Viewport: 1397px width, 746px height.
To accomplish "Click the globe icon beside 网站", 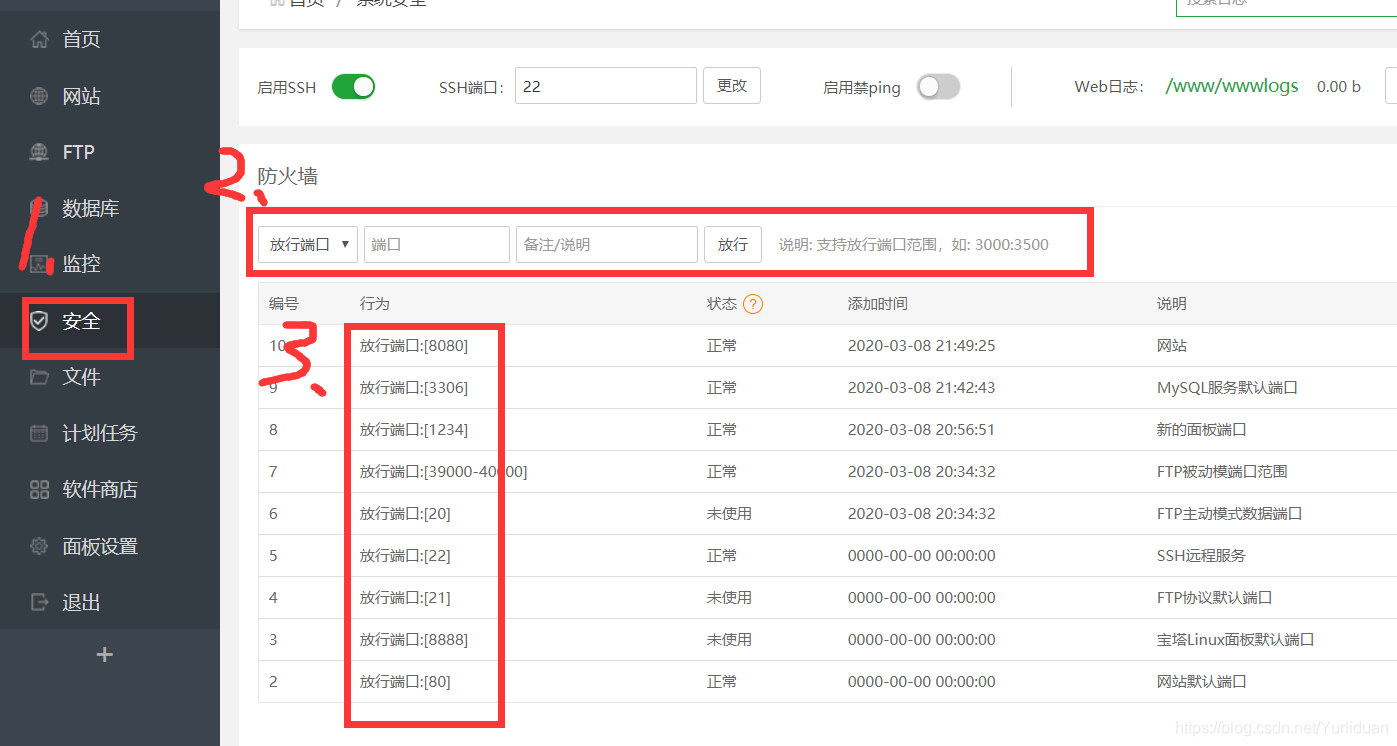I will click(39, 97).
